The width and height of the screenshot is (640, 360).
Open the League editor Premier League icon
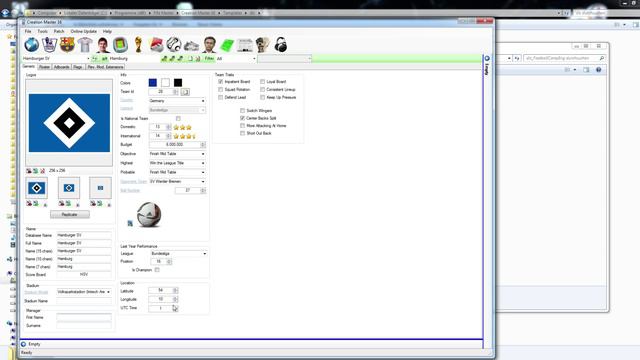49,45
